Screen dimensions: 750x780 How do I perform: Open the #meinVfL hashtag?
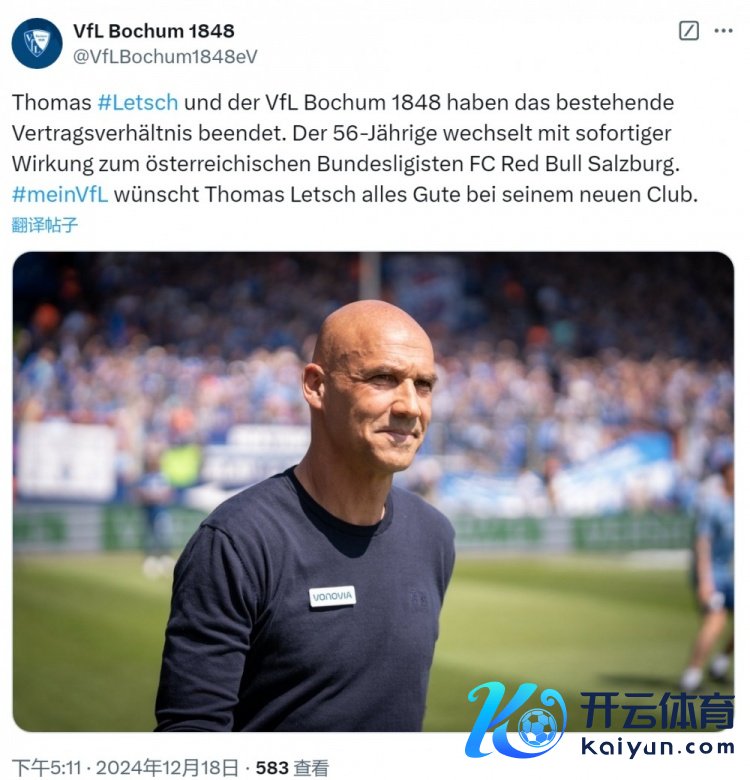click(60, 194)
